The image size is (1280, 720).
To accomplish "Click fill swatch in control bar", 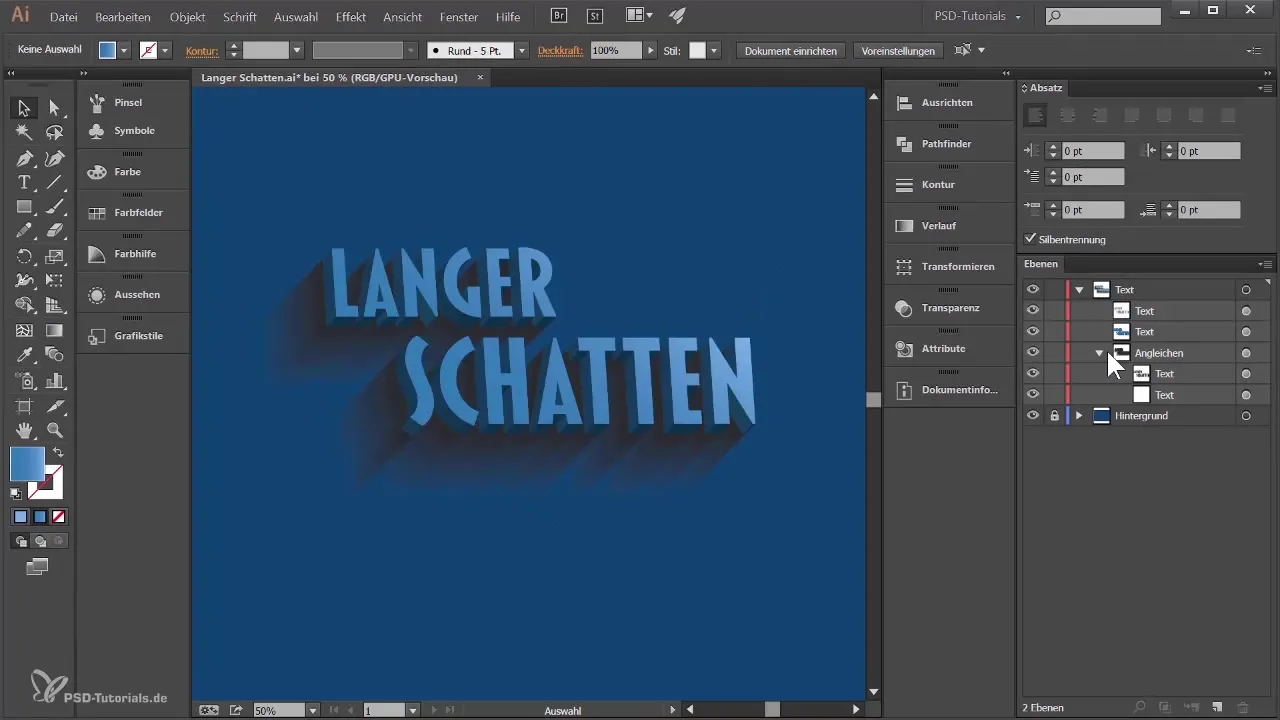I will point(108,50).
